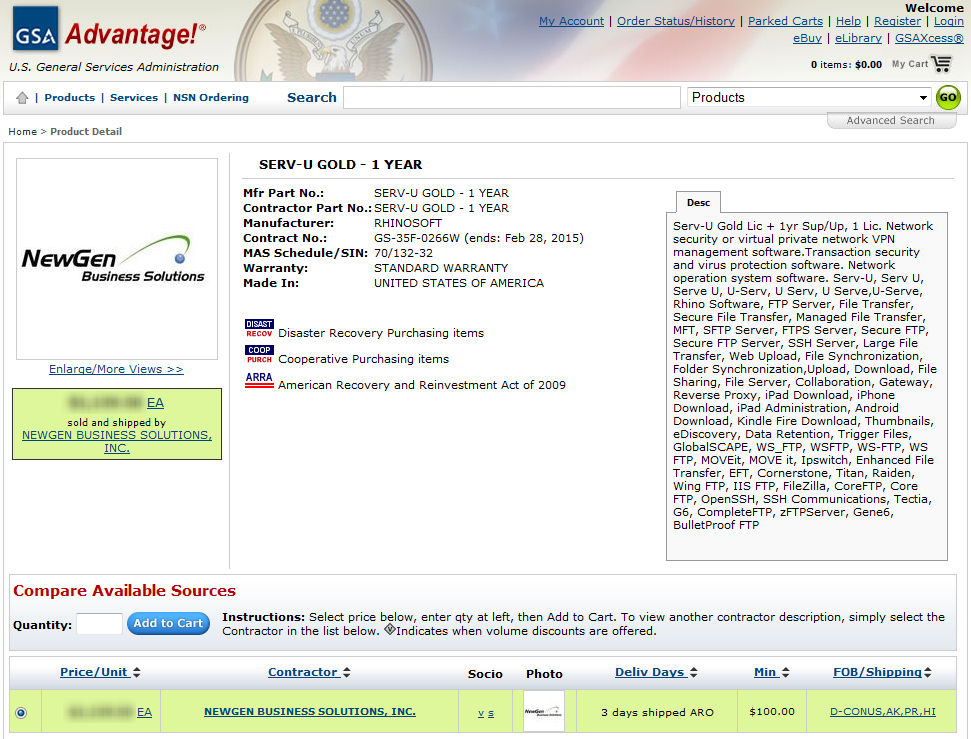
Task: Click the green GO search button
Action: coord(947,97)
